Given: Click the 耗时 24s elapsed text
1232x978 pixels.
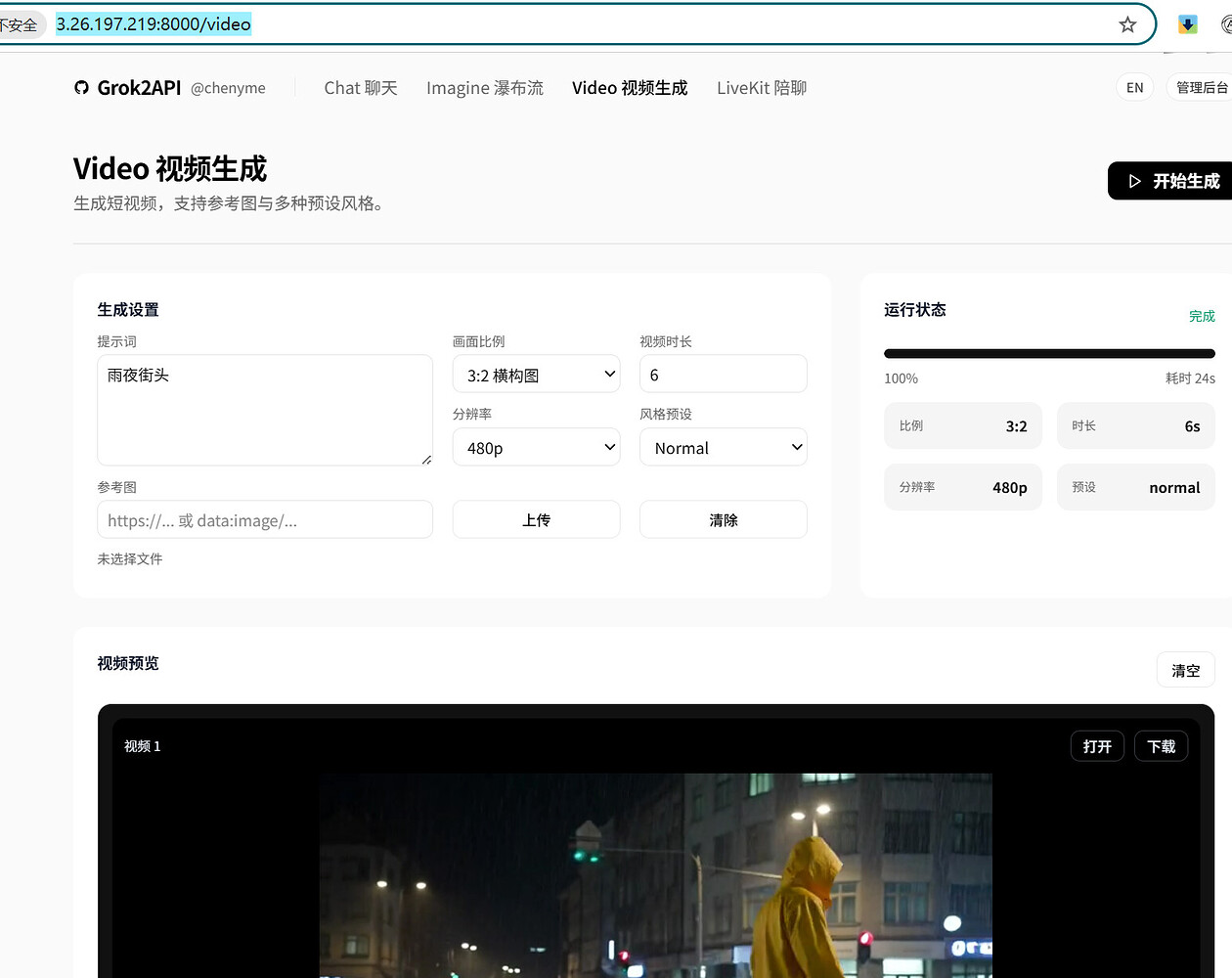Looking at the screenshot, I should tap(1190, 378).
